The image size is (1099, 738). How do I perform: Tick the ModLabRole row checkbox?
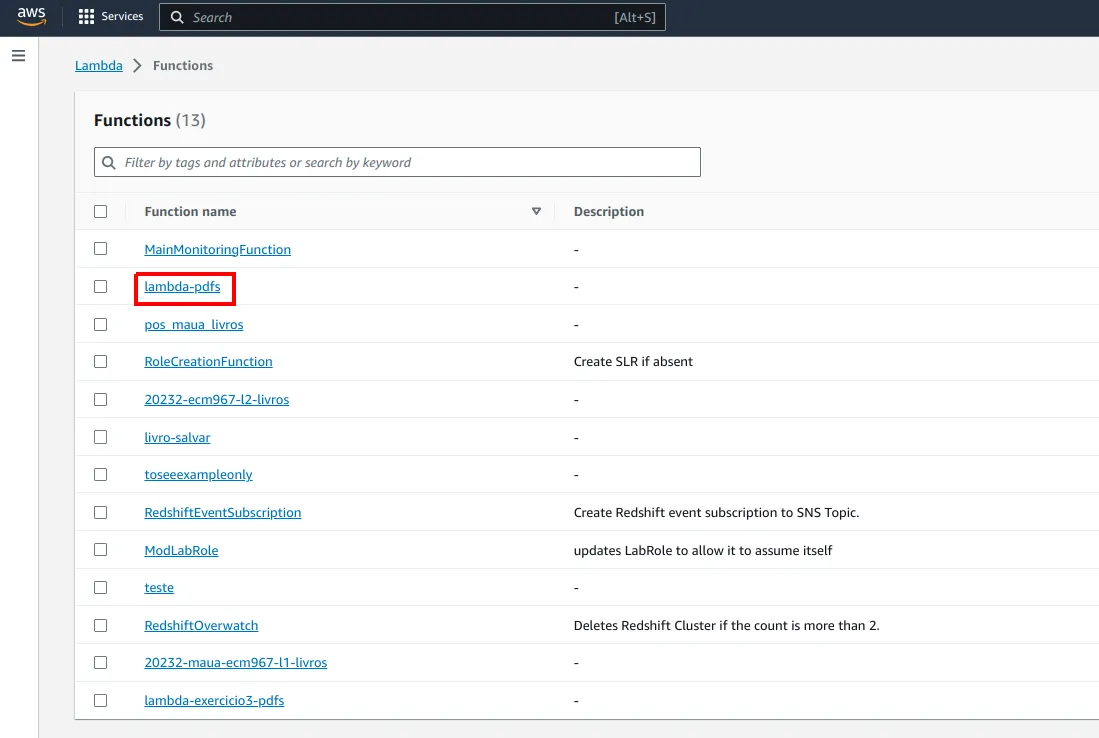tap(101, 549)
